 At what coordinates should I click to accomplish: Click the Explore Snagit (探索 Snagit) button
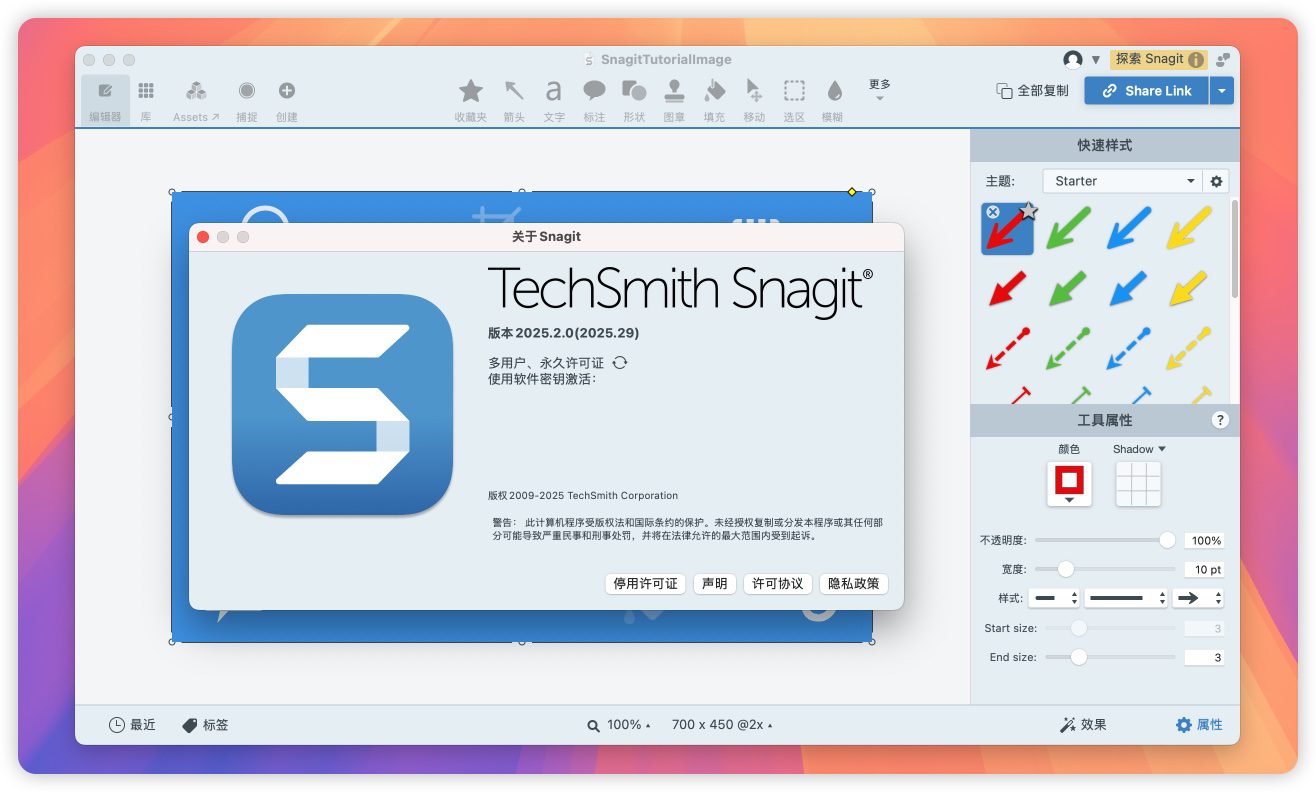point(1158,59)
